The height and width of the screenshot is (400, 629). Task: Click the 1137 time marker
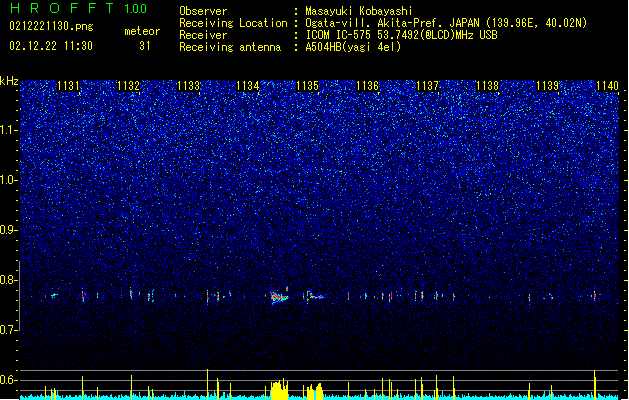pos(428,86)
